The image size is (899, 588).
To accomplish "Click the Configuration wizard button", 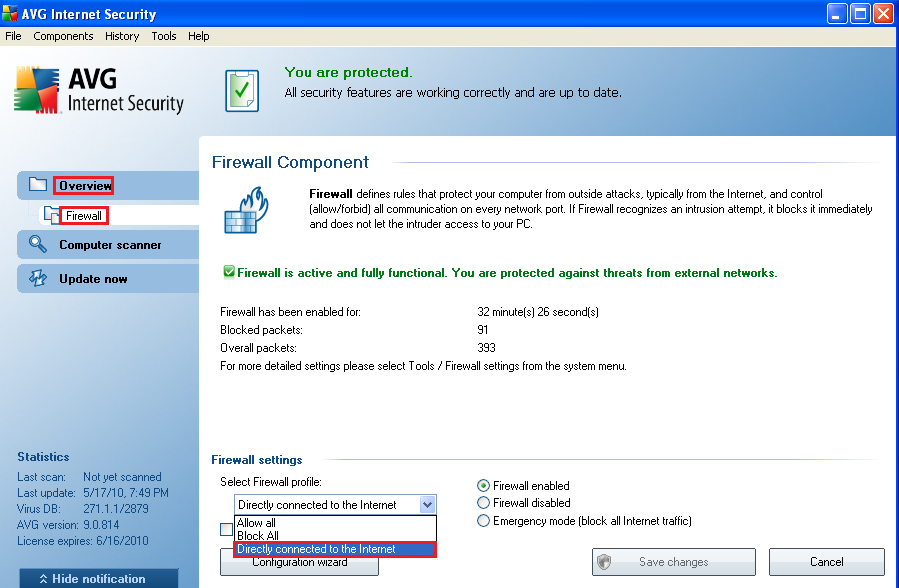I will 299,565.
